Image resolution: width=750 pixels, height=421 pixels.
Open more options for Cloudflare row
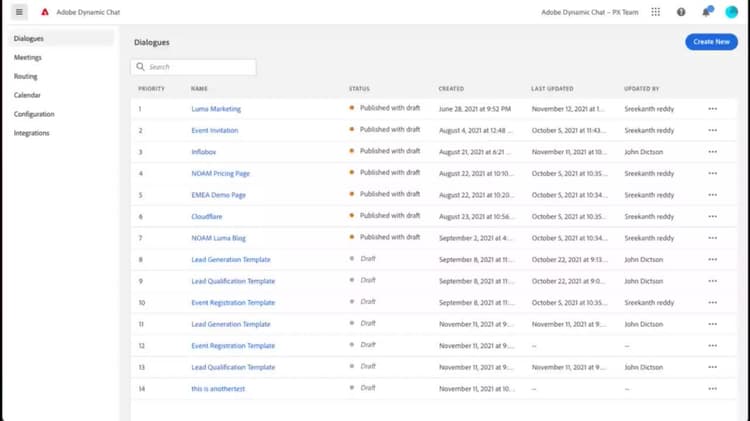point(712,216)
